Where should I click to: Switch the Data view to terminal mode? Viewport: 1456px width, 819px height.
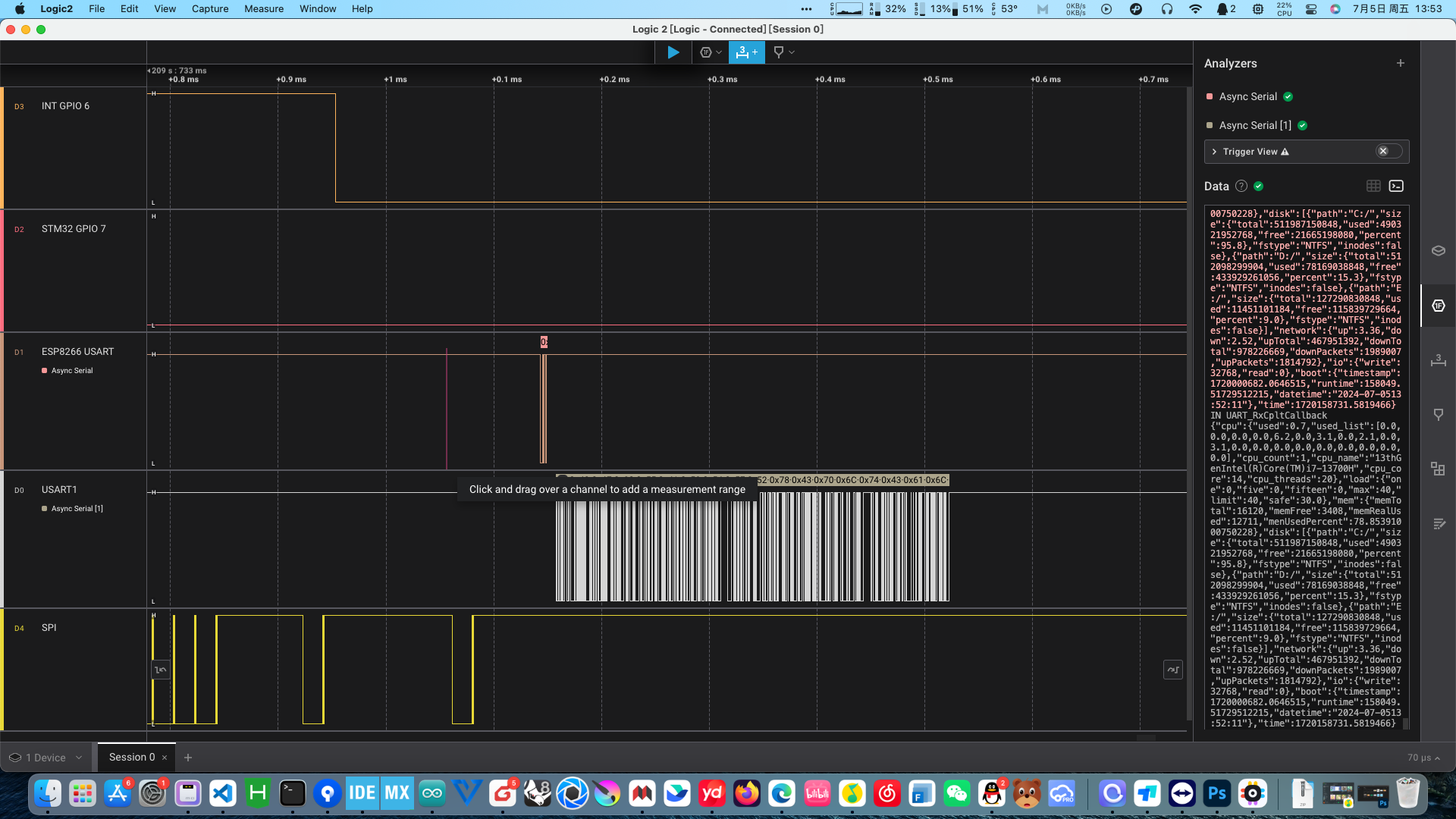tap(1396, 186)
